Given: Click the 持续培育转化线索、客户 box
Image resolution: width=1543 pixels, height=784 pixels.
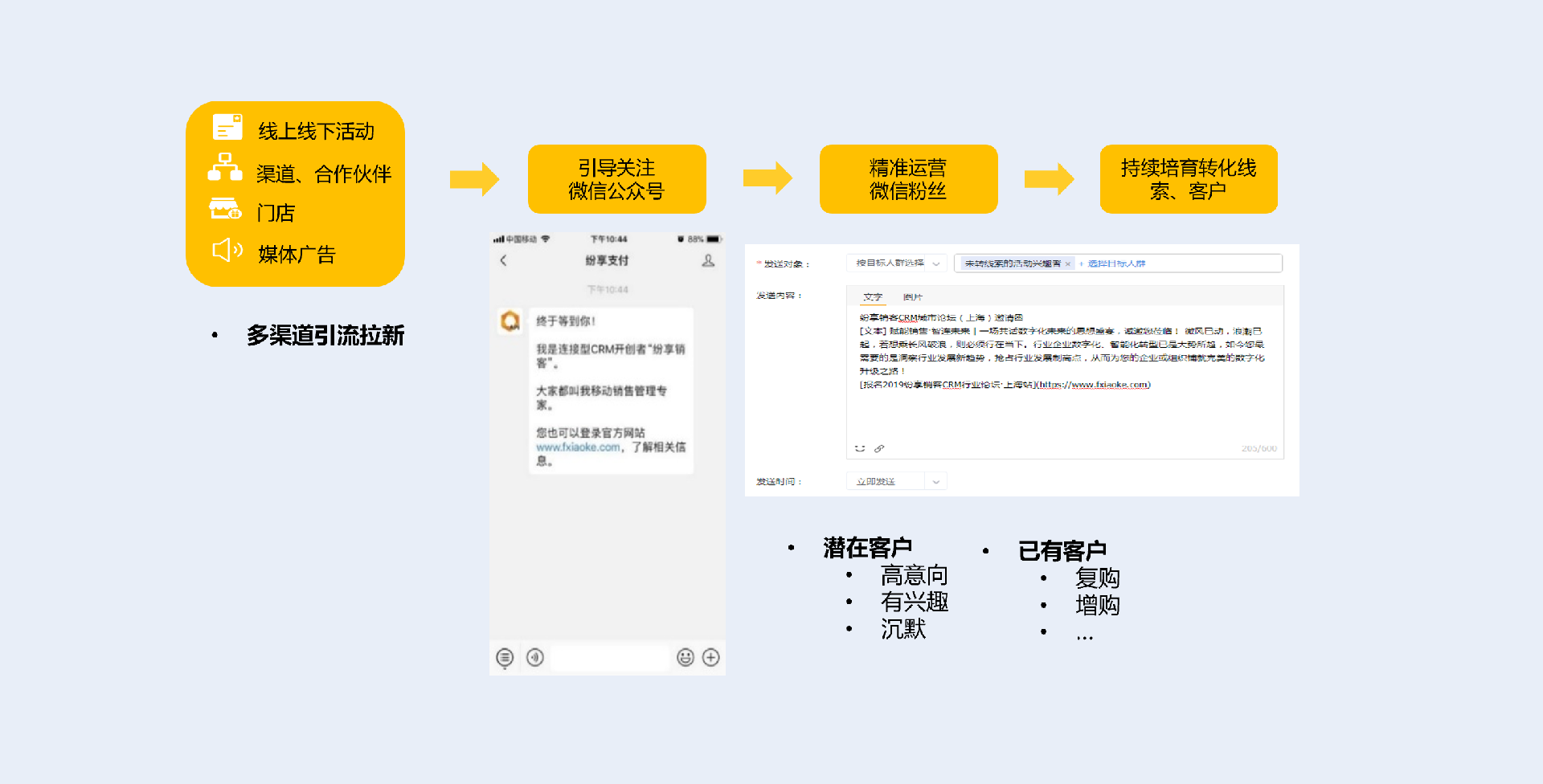Looking at the screenshot, I should [1189, 179].
